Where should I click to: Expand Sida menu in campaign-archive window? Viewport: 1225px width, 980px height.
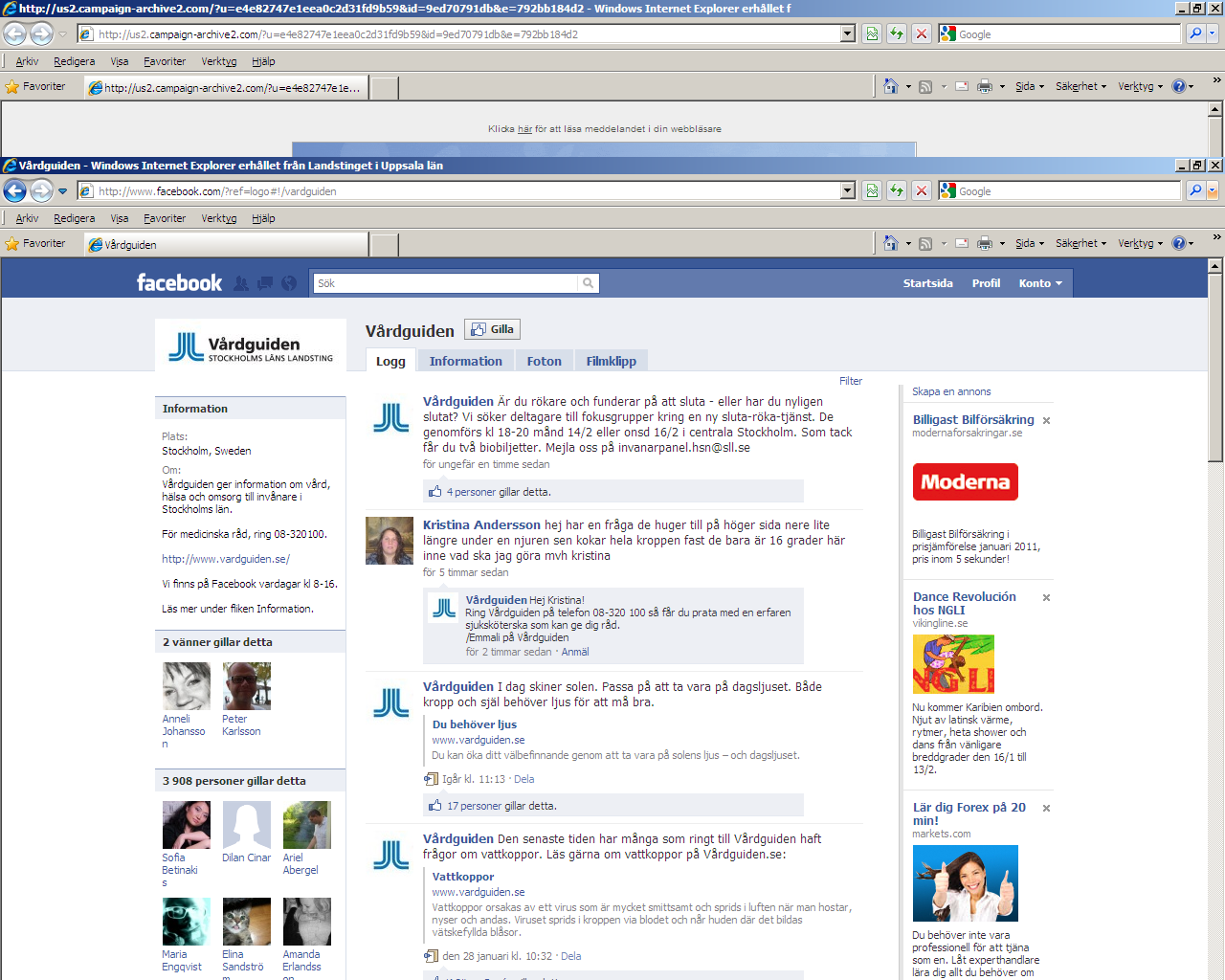[1030, 86]
